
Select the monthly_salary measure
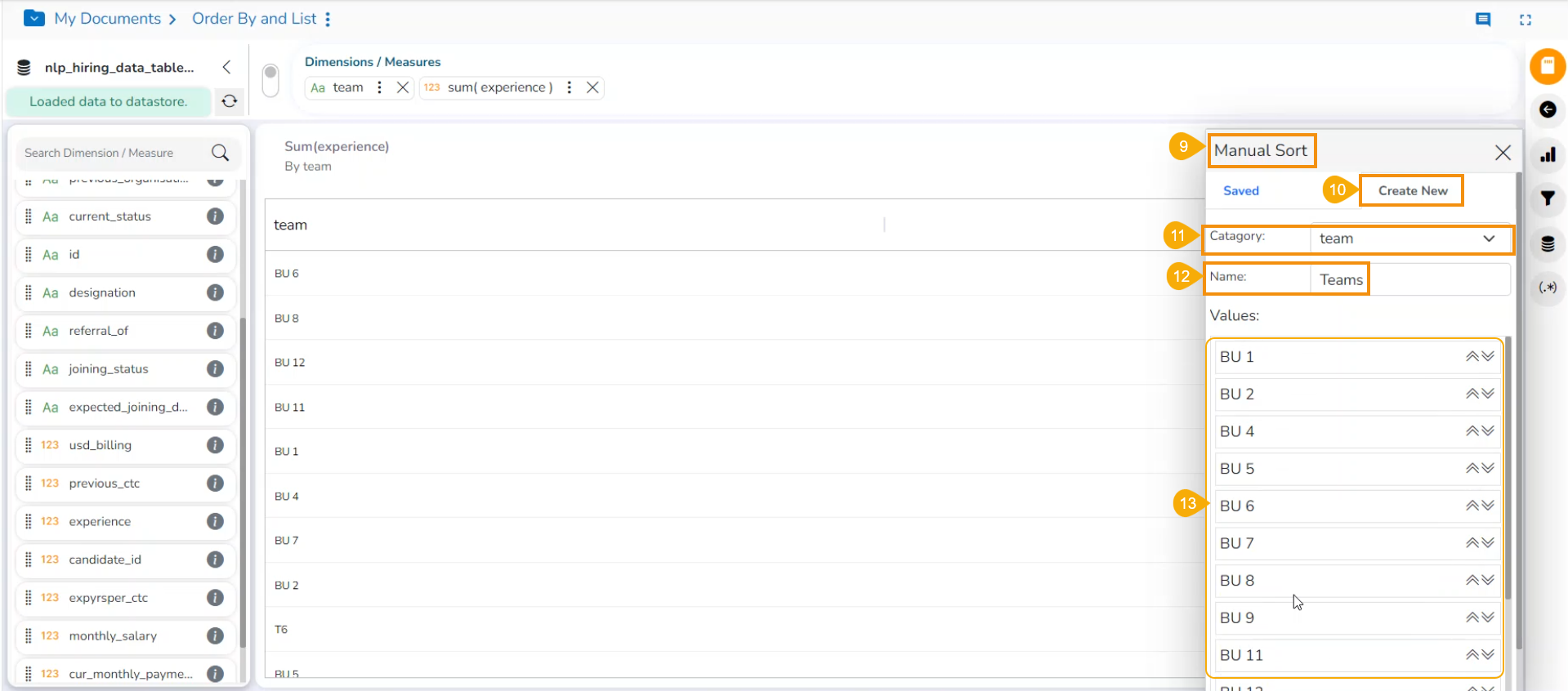[x=126, y=635]
